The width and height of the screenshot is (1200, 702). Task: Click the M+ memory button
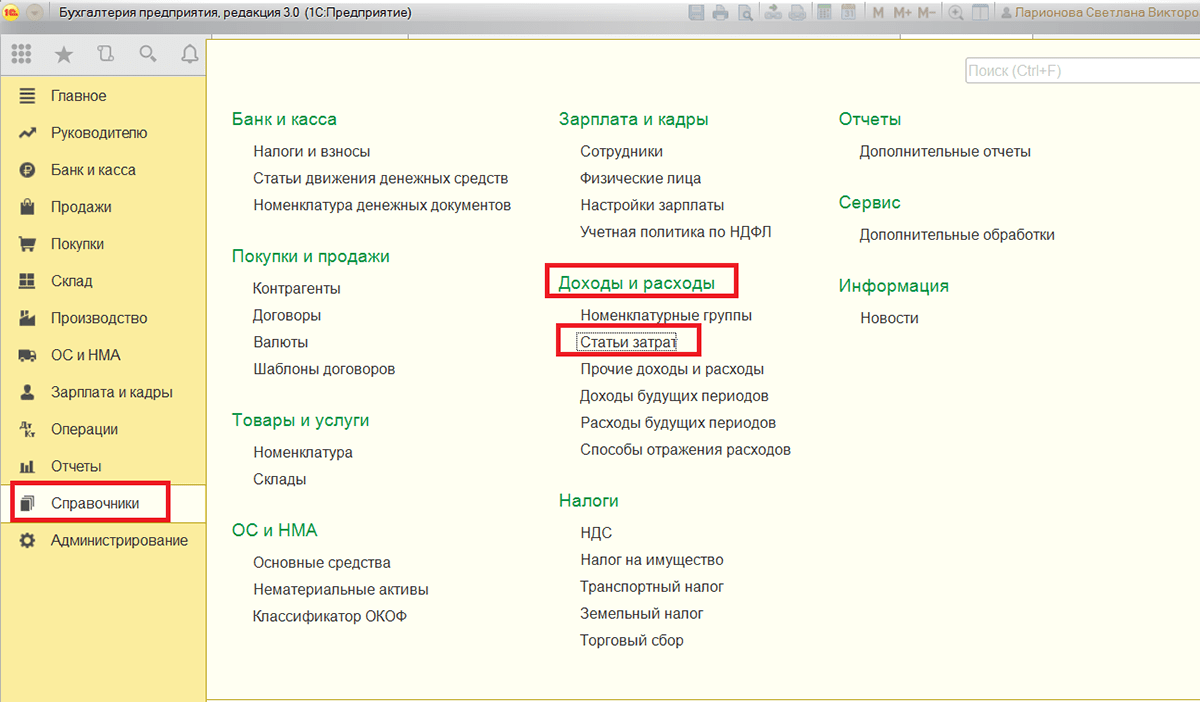pos(903,13)
